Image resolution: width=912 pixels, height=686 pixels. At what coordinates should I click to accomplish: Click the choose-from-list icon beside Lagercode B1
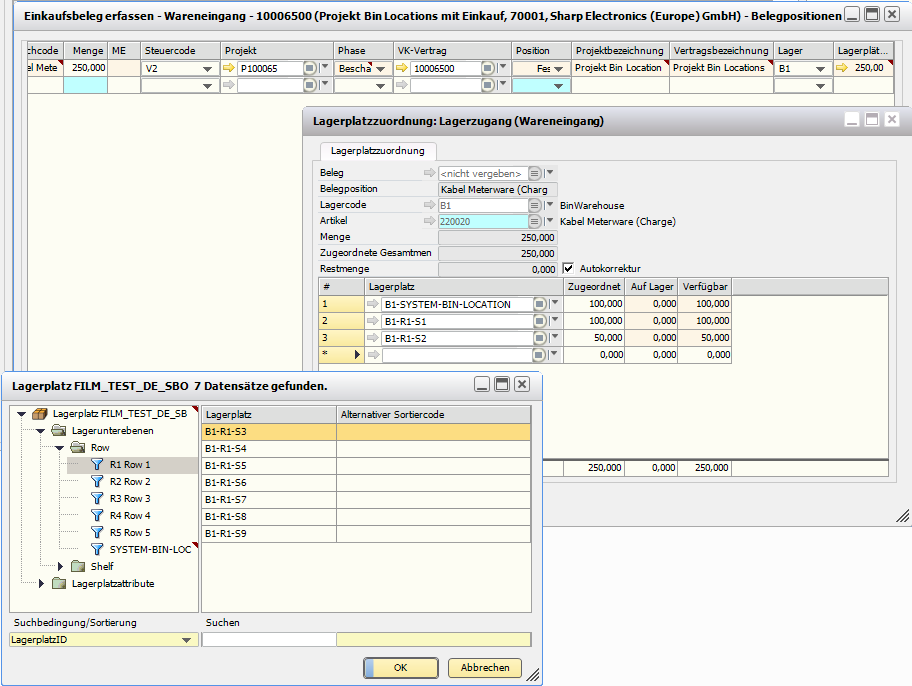click(535, 205)
